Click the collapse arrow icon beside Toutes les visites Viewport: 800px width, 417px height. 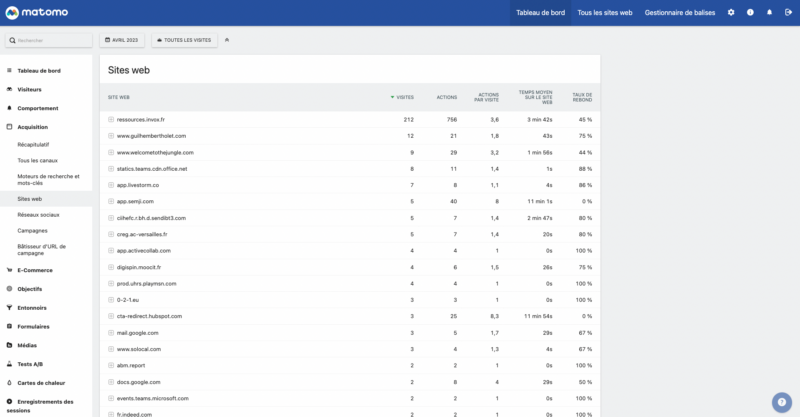[x=227, y=40]
